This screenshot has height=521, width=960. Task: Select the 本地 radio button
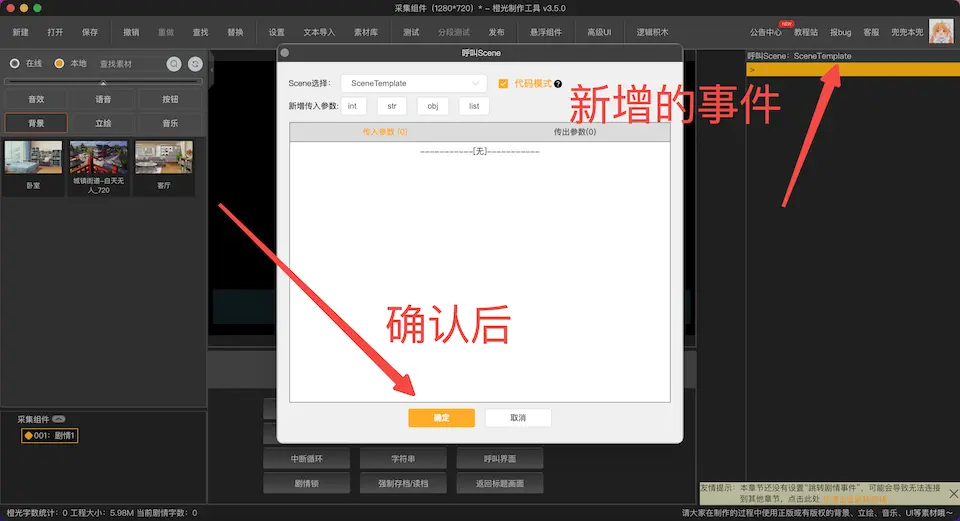click(59, 64)
